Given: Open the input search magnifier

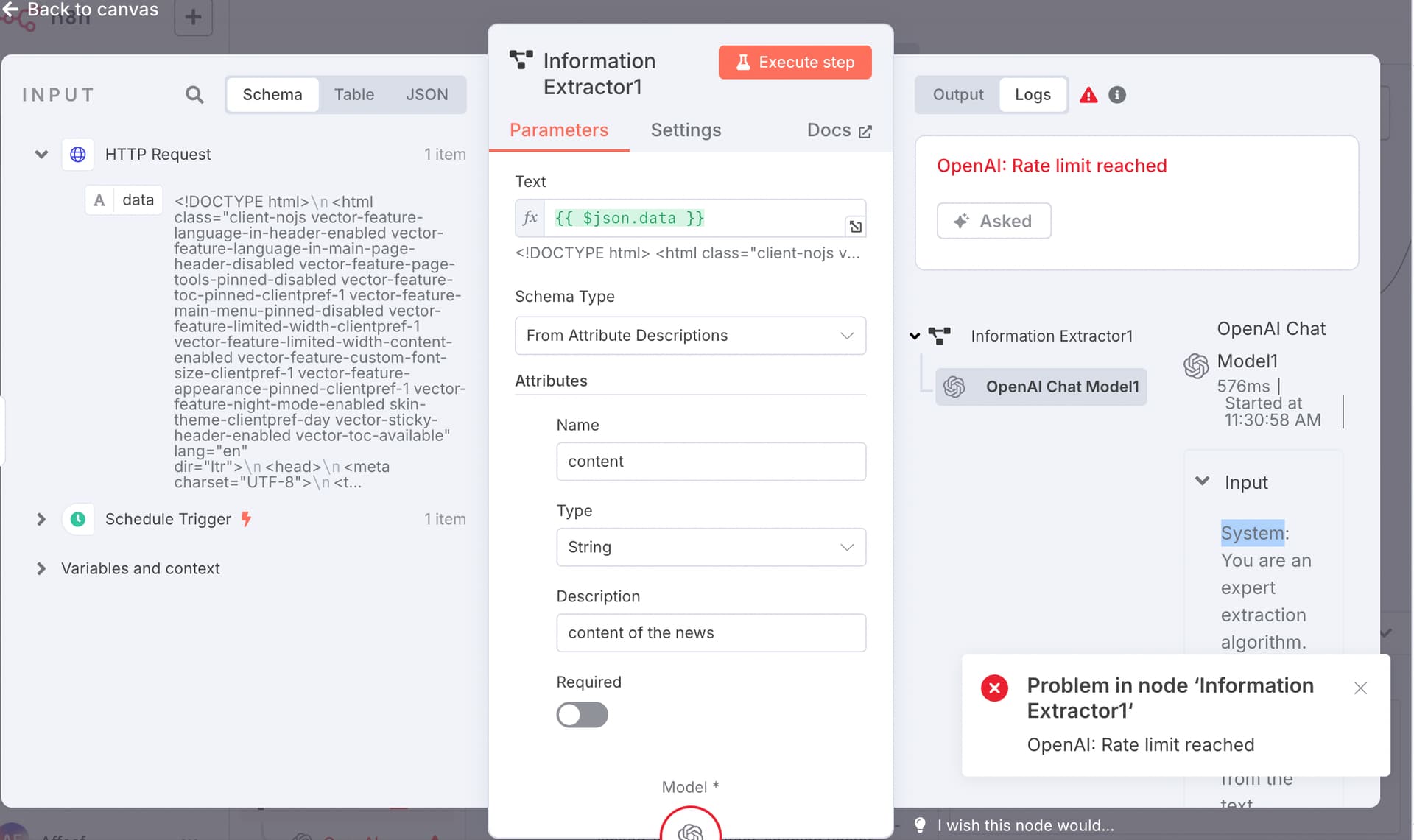Looking at the screenshot, I should pyautogui.click(x=194, y=94).
